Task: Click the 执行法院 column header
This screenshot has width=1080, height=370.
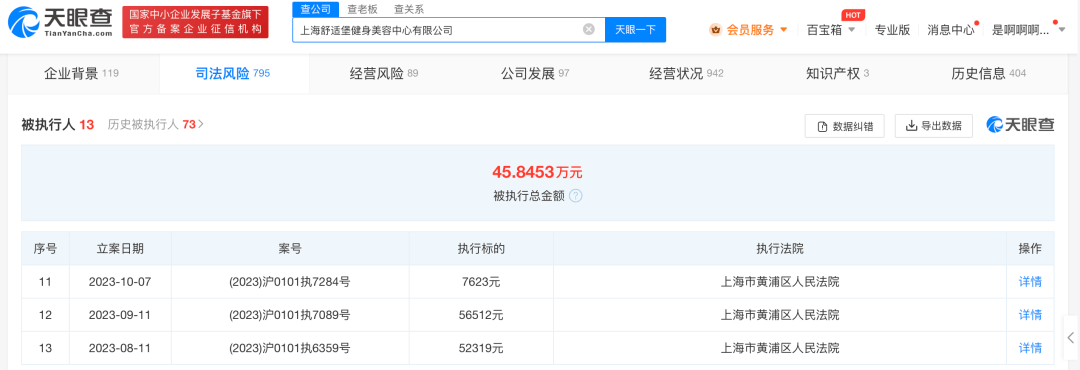Action: click(780, 249)
